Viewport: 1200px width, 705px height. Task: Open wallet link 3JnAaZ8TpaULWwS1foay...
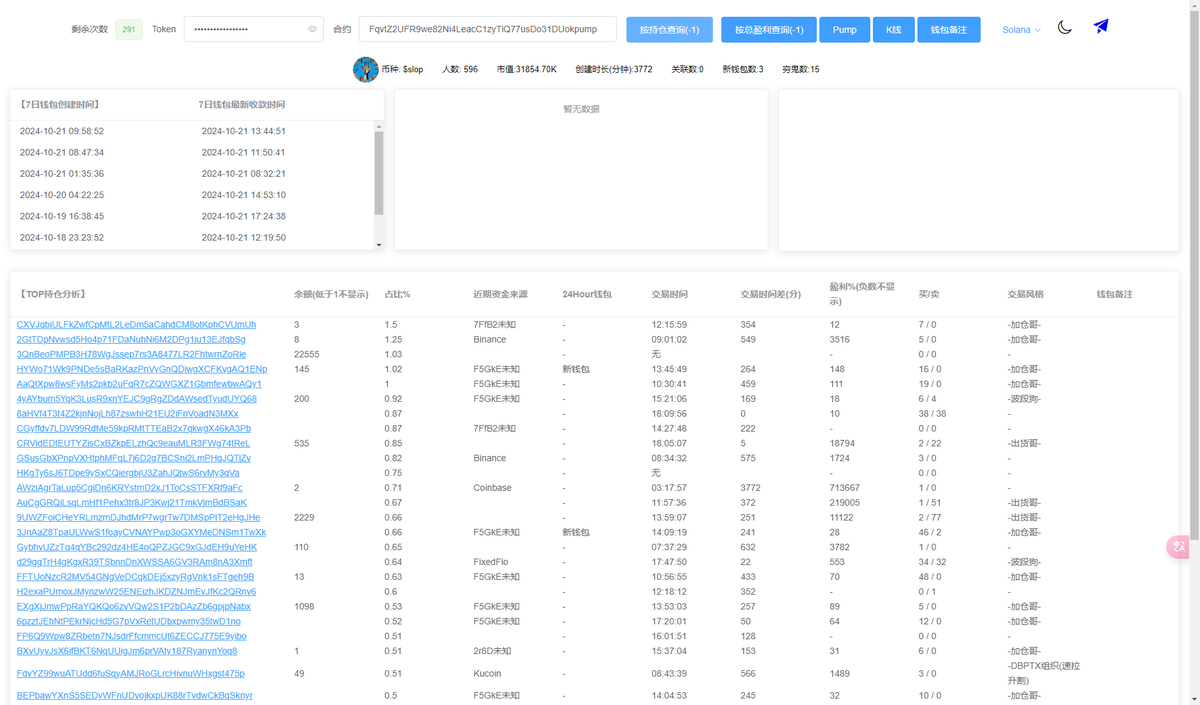coord(142,532)
